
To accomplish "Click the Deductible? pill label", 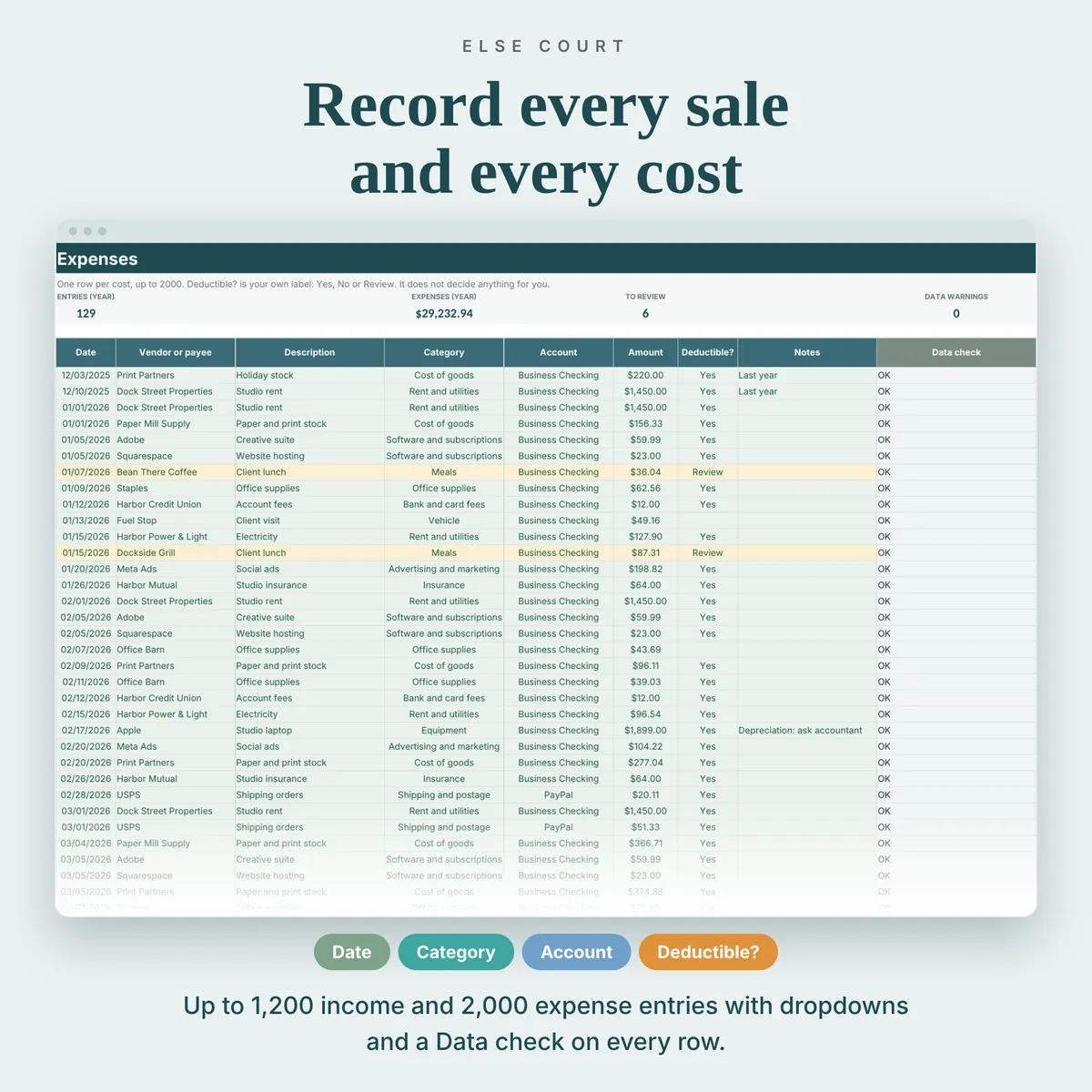I will [708, 952].
